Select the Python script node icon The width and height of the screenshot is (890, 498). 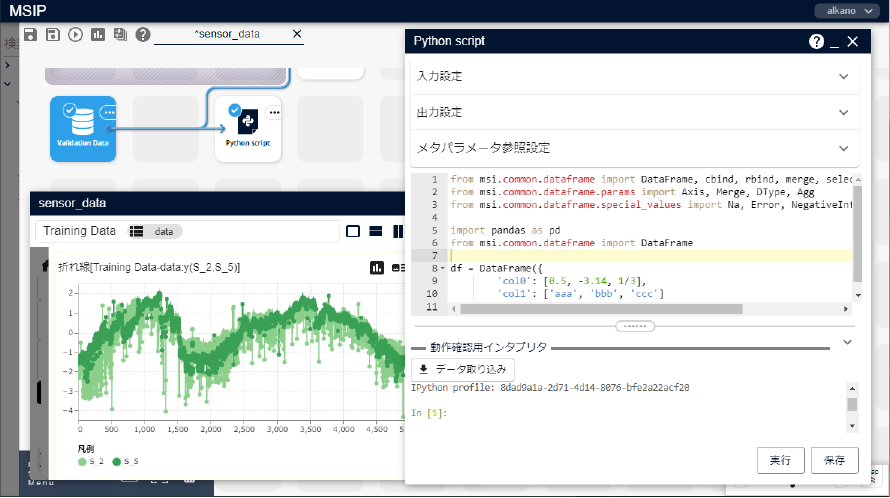click(x=248, y=124)
